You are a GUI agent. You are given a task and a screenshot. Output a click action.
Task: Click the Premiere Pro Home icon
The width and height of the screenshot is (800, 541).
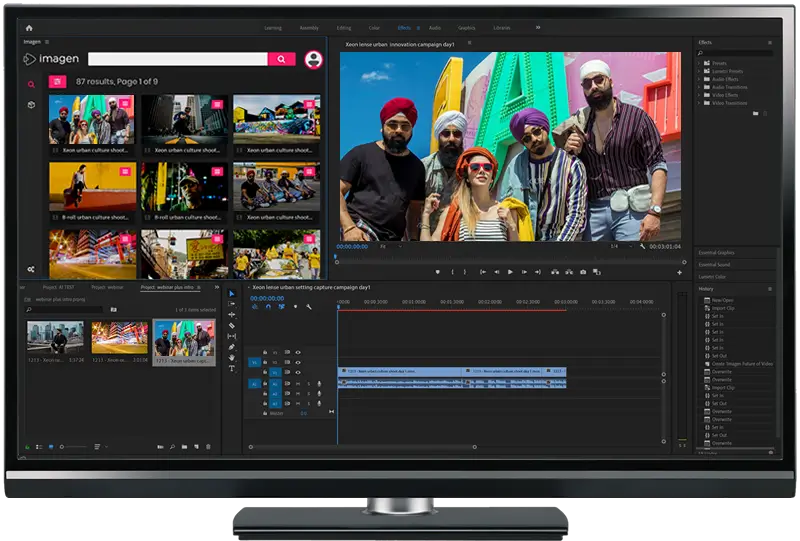pos(28,27)
